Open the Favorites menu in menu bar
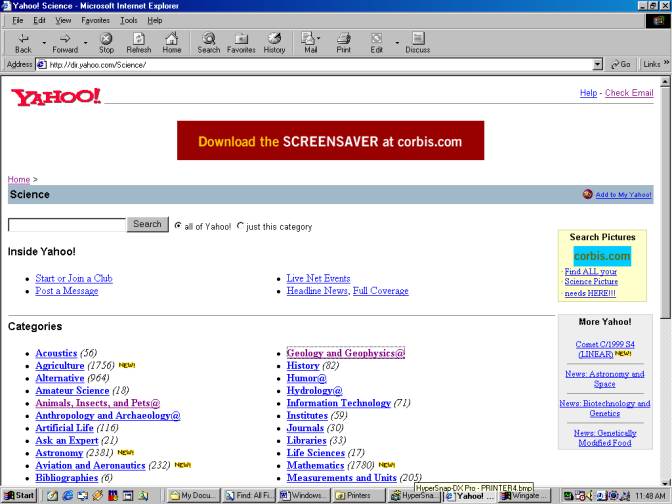Viewport: 672px width, 504px height. pyautogui.click(x=95, y=20)
